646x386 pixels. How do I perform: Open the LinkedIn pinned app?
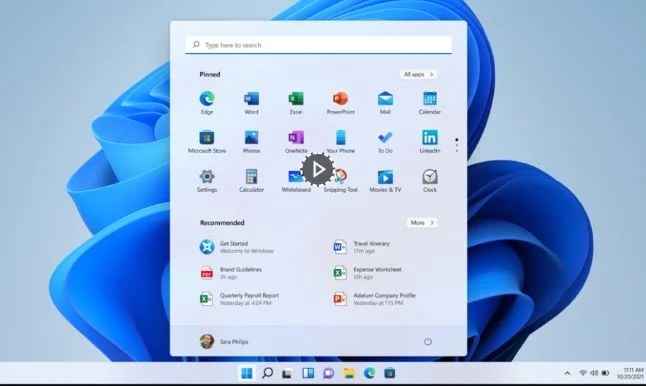pos(430,142)
